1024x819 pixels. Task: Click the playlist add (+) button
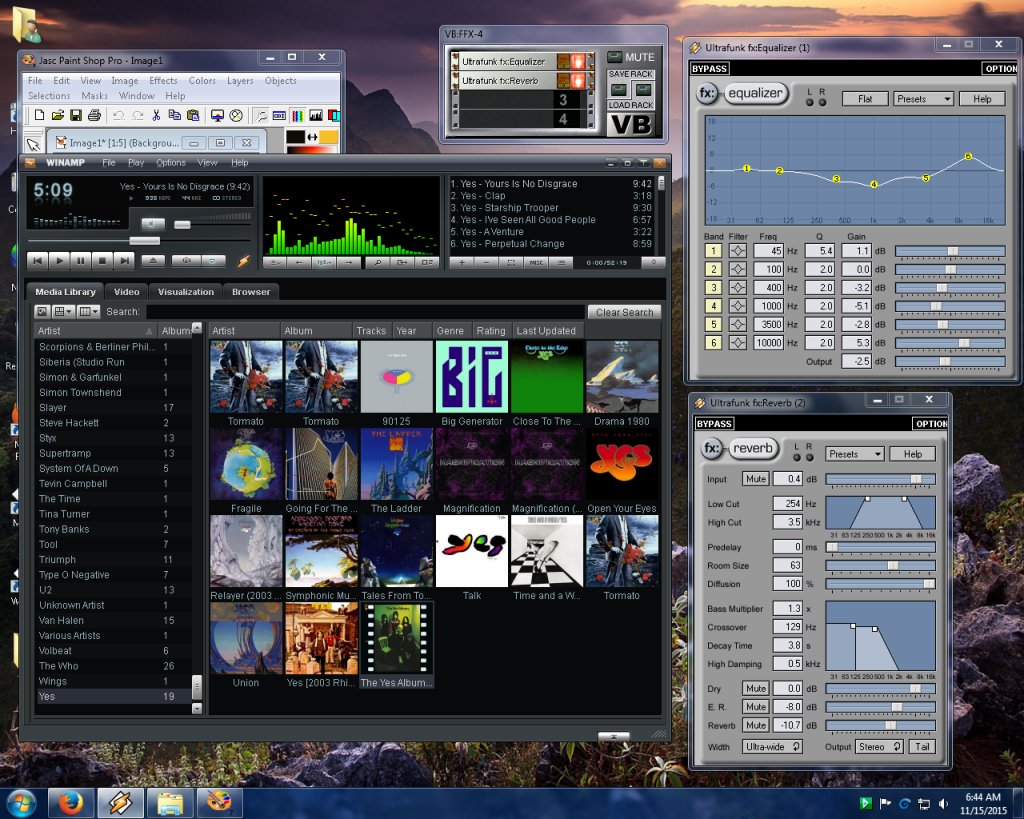462,263
